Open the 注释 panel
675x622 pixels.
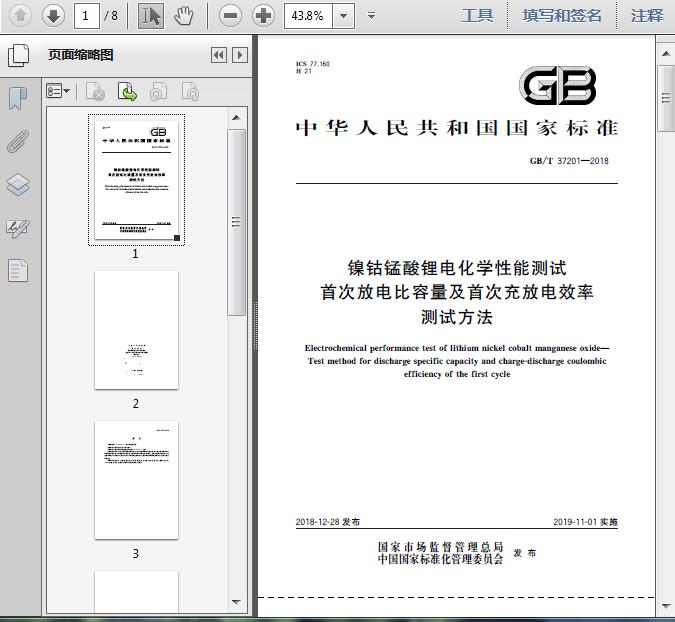tap(647, 16)
